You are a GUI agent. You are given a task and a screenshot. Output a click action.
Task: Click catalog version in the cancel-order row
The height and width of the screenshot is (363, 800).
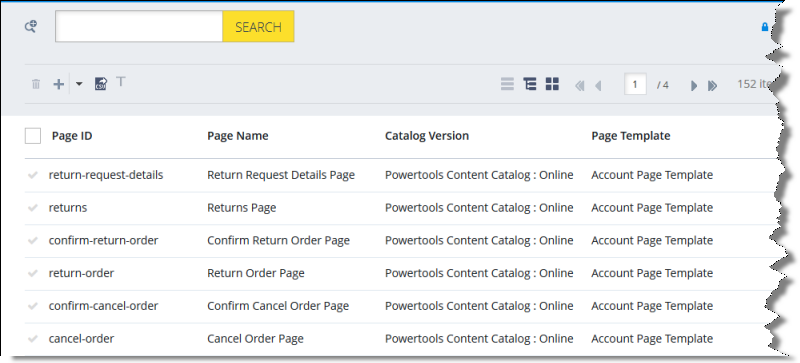pyautogui.click(x=479, y=338)
